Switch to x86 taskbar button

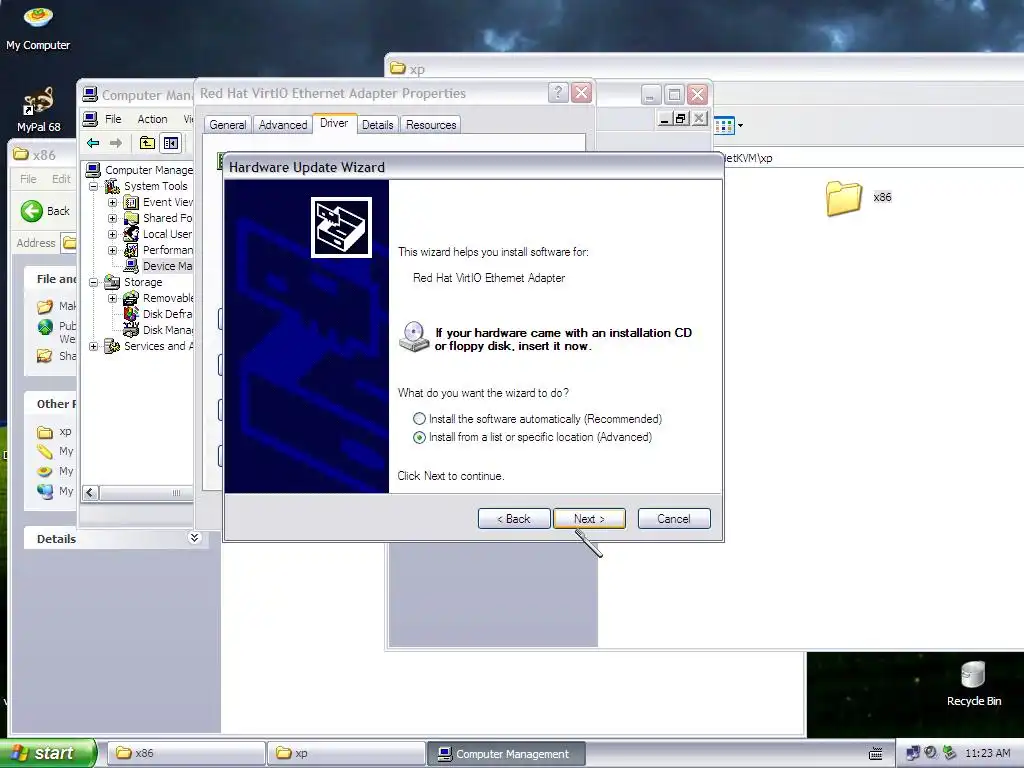[186, 753]
